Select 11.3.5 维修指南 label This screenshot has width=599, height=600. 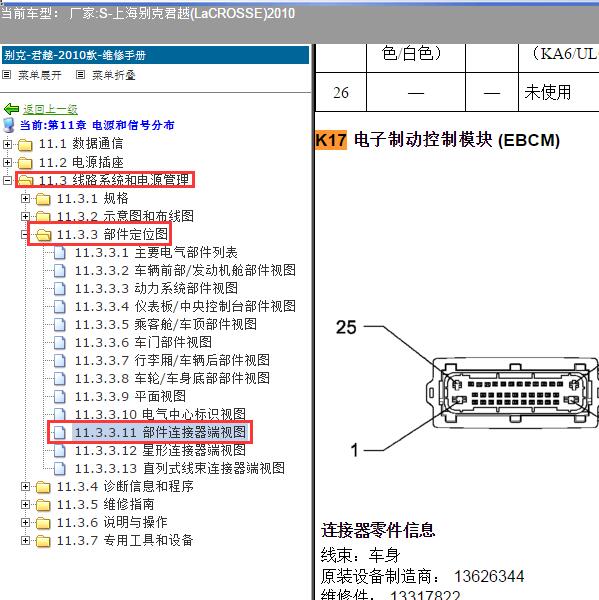point(105,504)
